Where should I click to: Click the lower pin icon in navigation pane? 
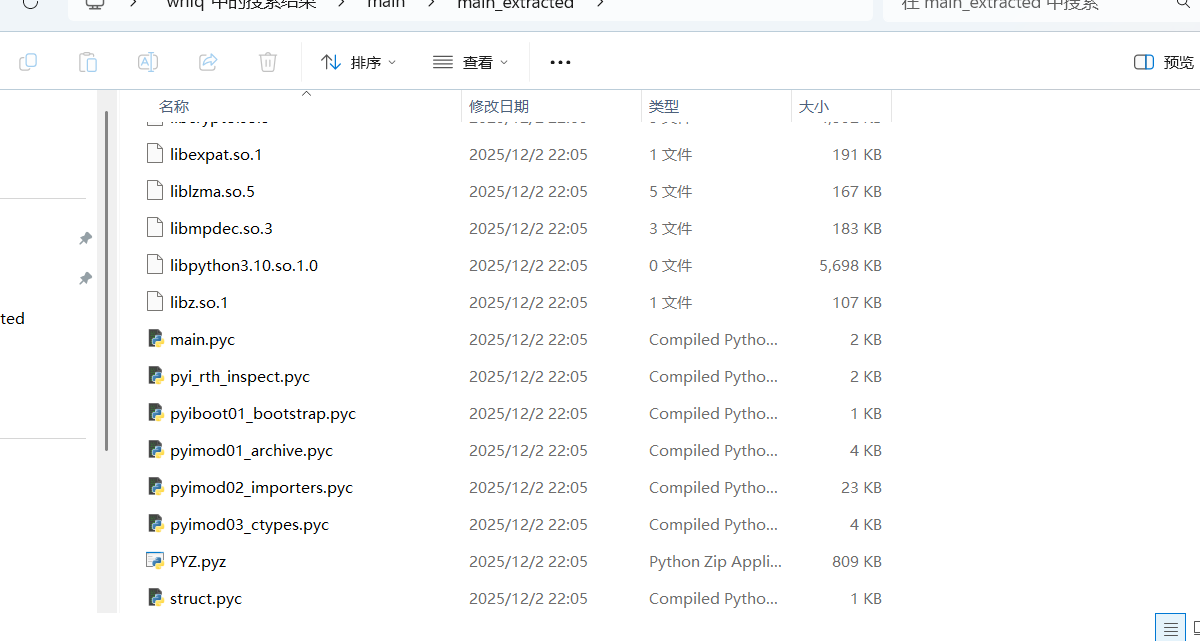tap(86, 278)
